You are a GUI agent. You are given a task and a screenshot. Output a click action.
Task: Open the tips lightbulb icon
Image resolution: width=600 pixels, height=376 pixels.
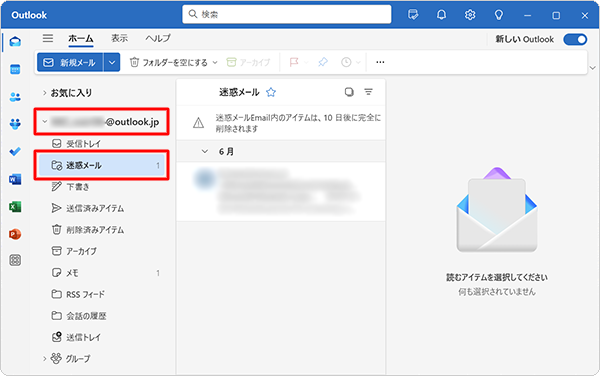pos(499,15)
